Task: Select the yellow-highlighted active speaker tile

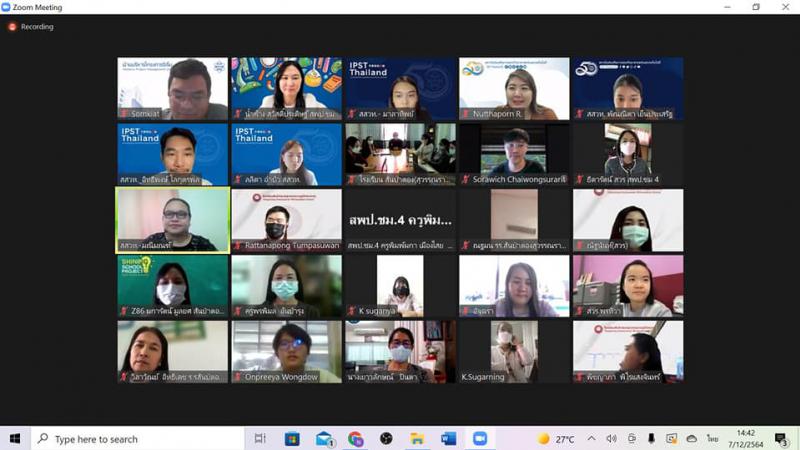Action: [x=172, y=220]
